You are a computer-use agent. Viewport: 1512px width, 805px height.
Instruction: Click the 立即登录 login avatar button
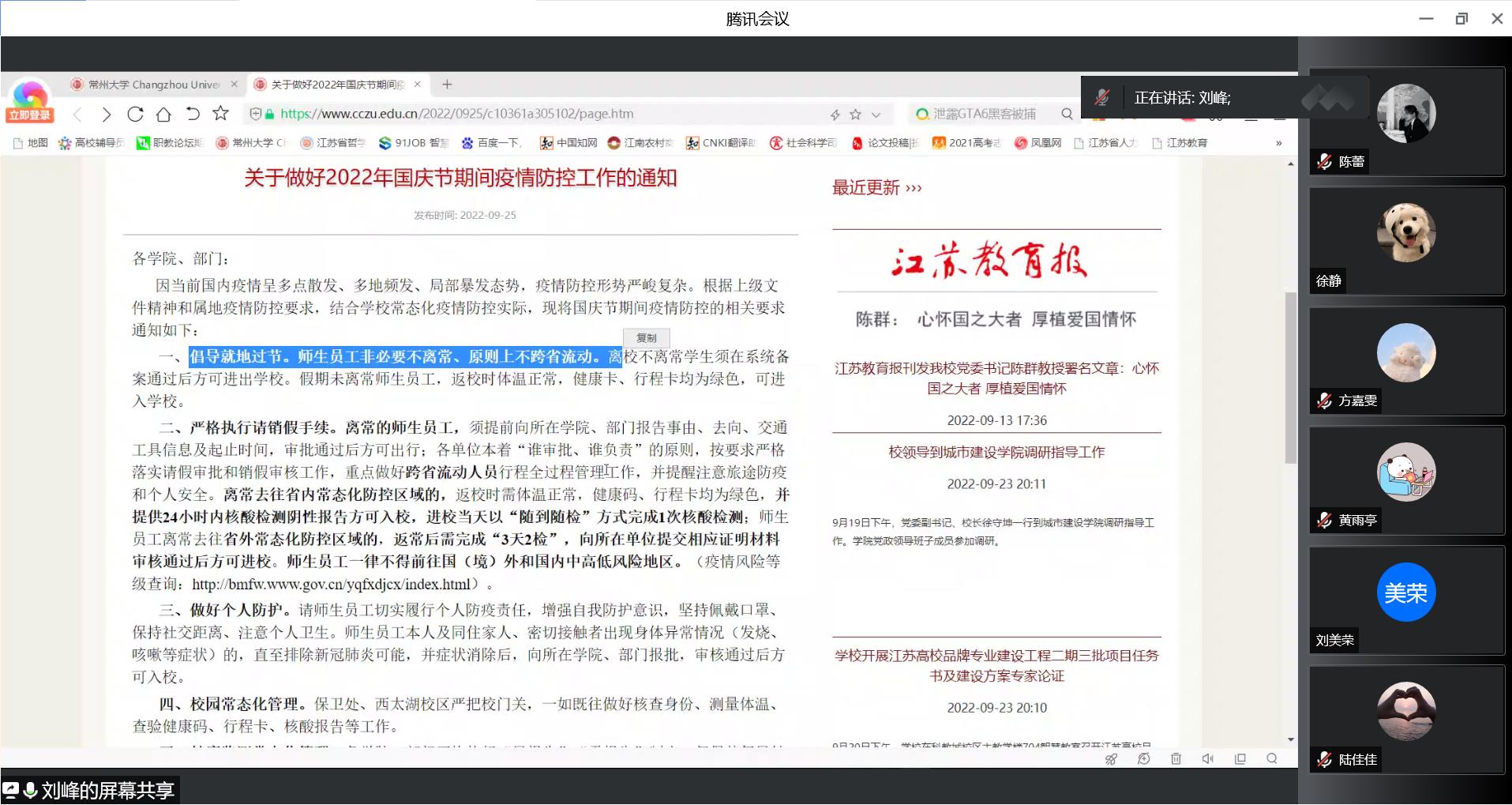pyautogui.click(x=30, y=102)
